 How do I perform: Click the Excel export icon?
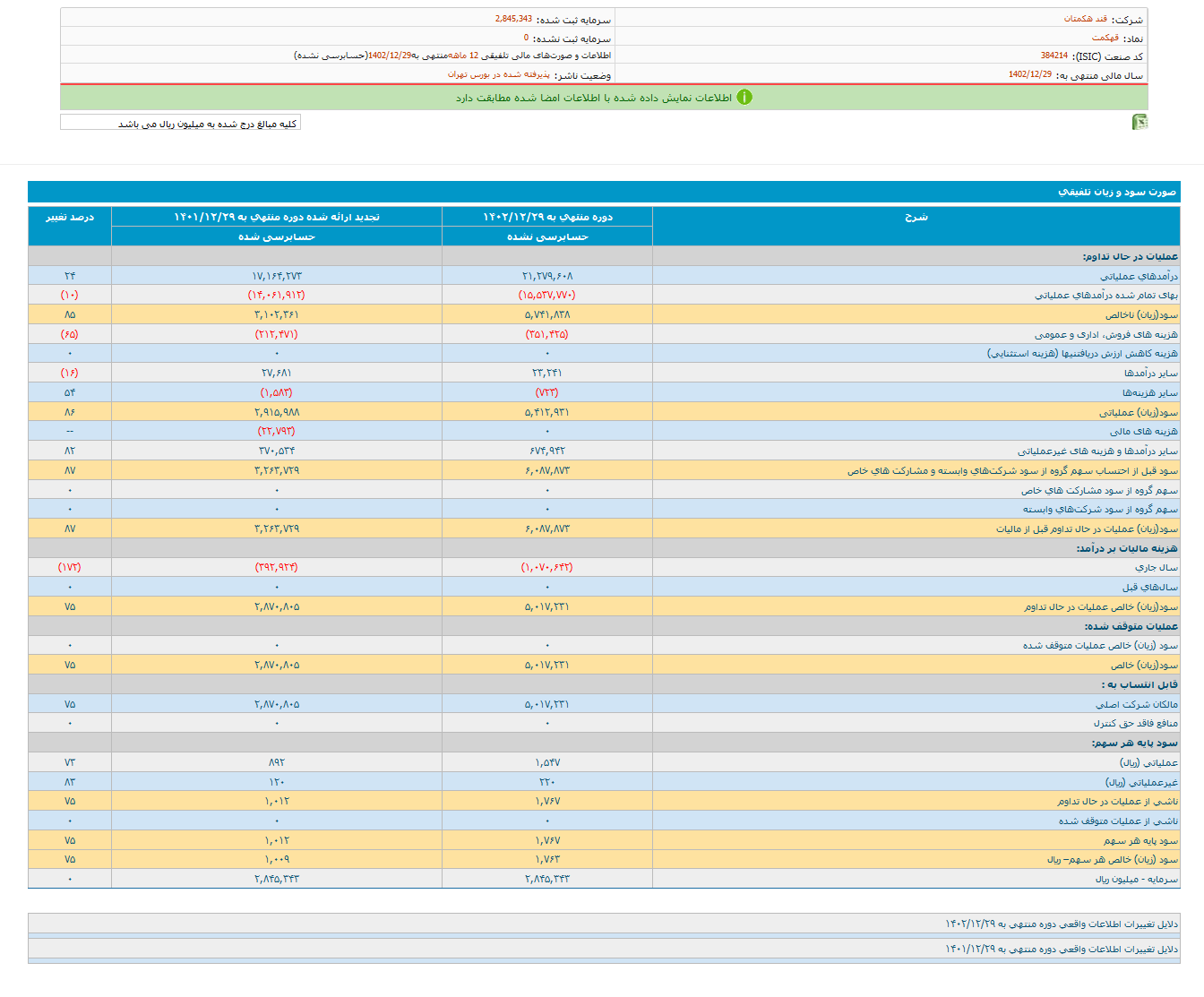[x=1139, y=122]
